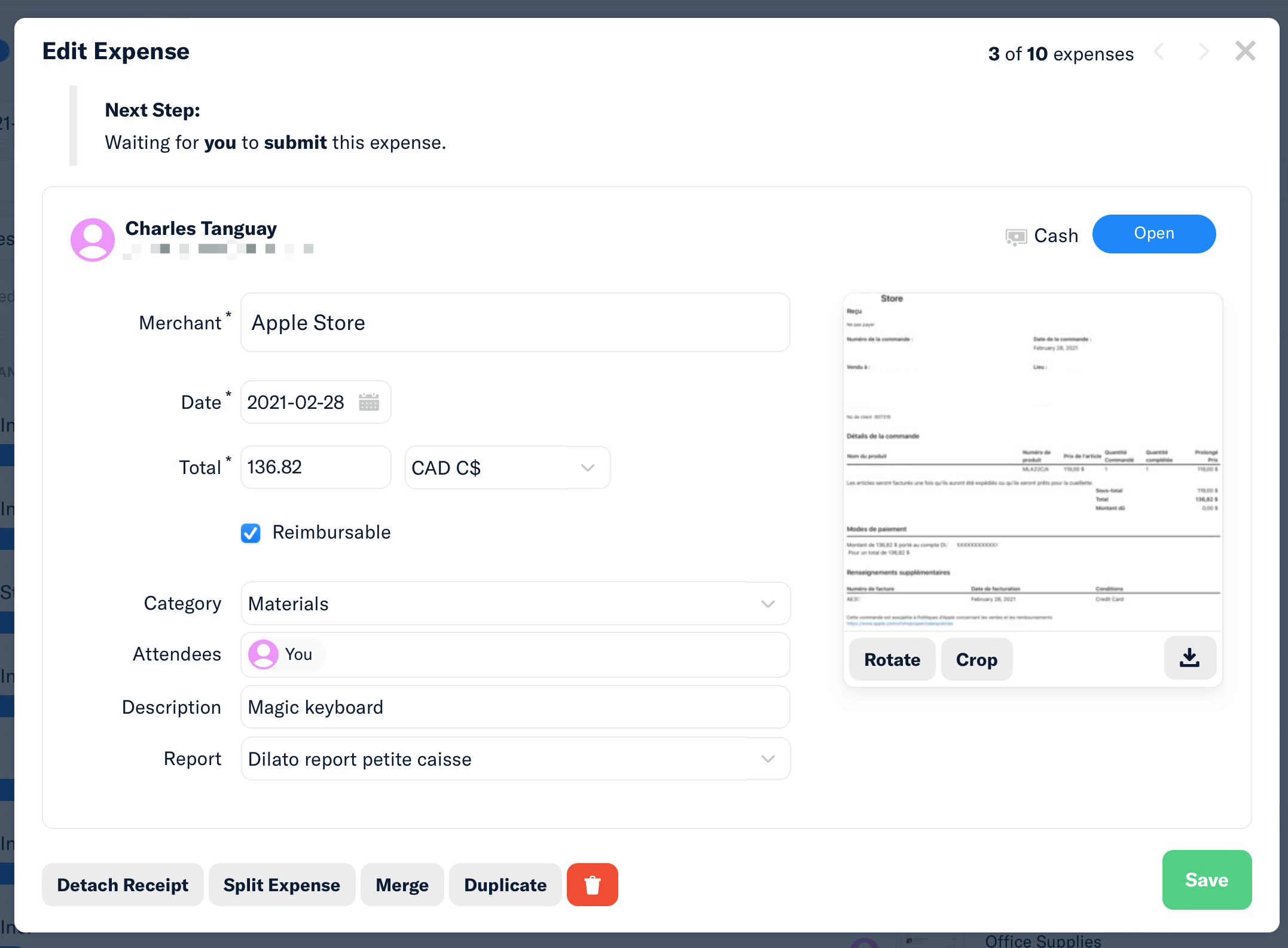Viewport: 1288px width, 948px height.
Task: Click the blue Open status button
Action: [x=1153, y=234]
